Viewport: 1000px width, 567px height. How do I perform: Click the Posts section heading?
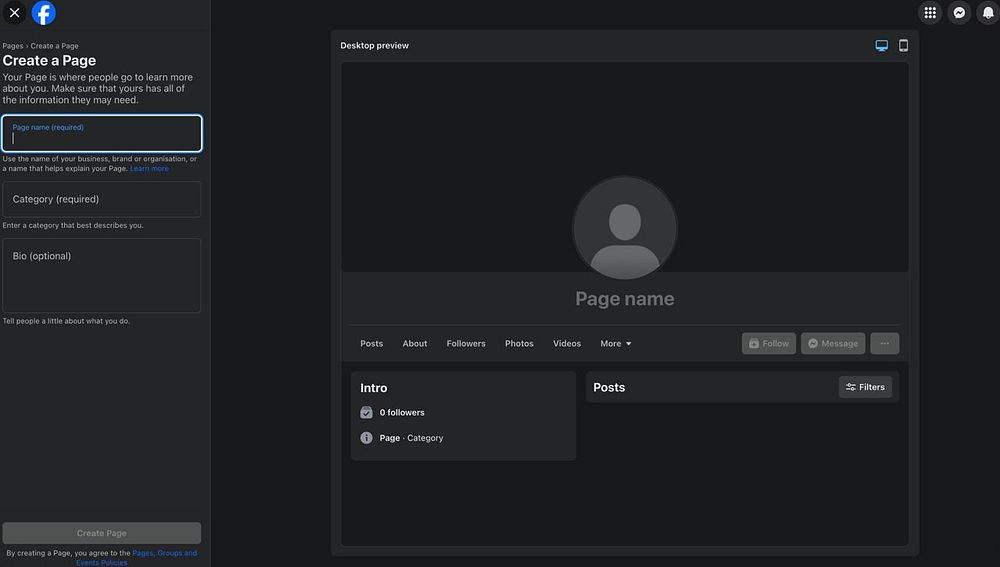tap(609, 387)
